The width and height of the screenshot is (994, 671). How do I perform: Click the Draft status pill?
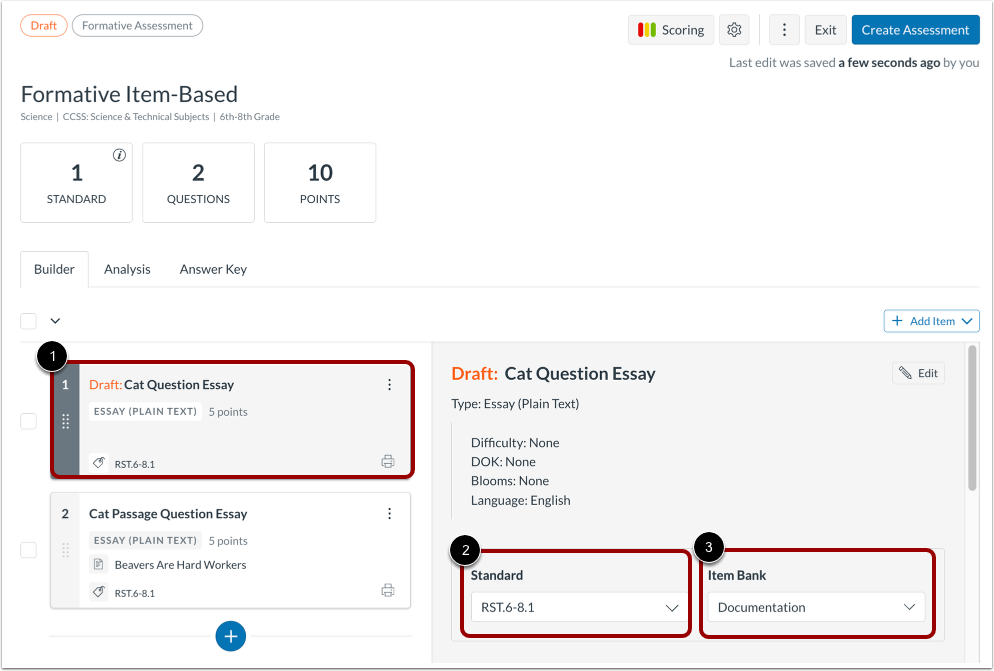pos(44,25)
